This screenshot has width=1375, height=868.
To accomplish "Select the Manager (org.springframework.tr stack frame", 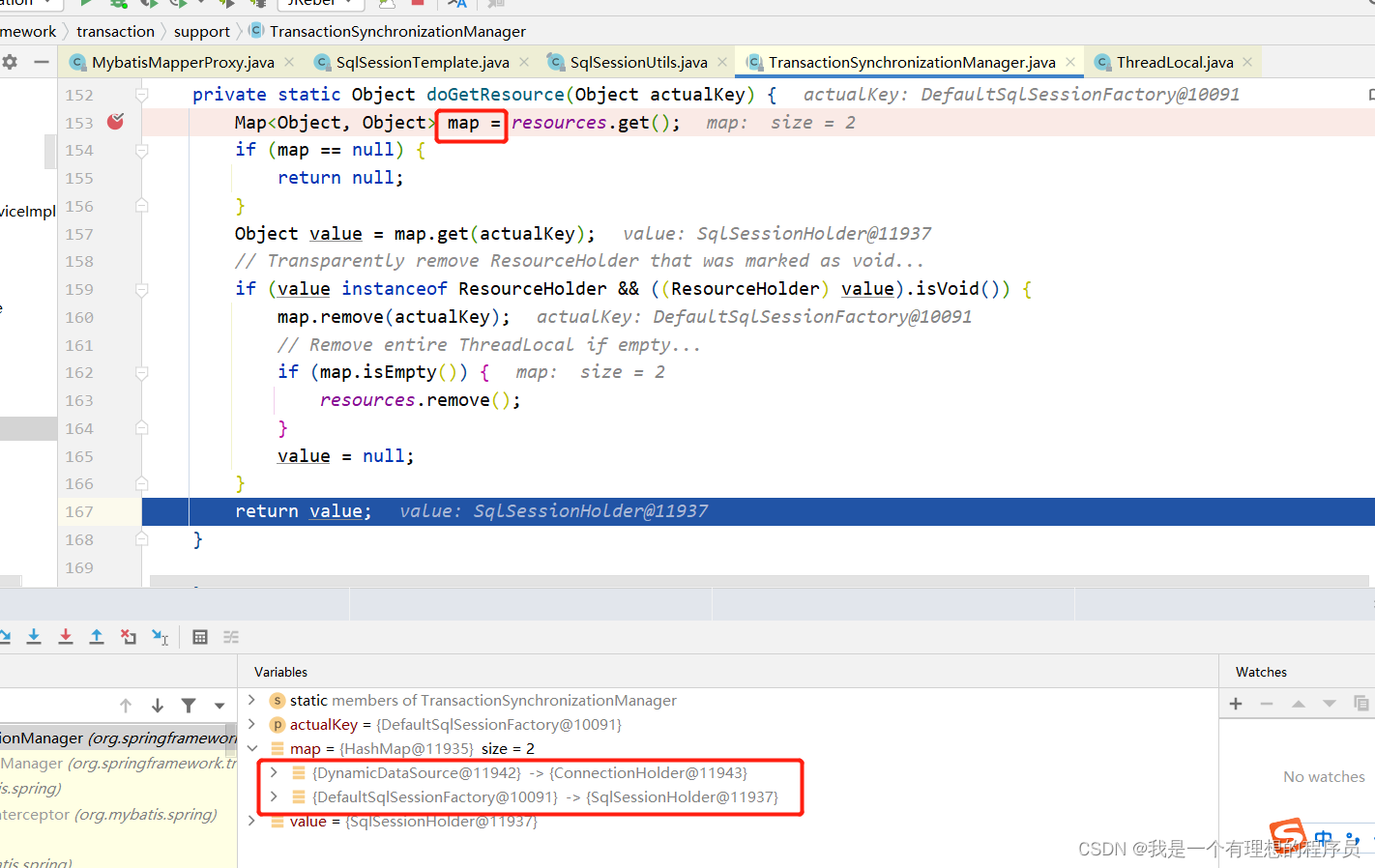I will (118, 763).
